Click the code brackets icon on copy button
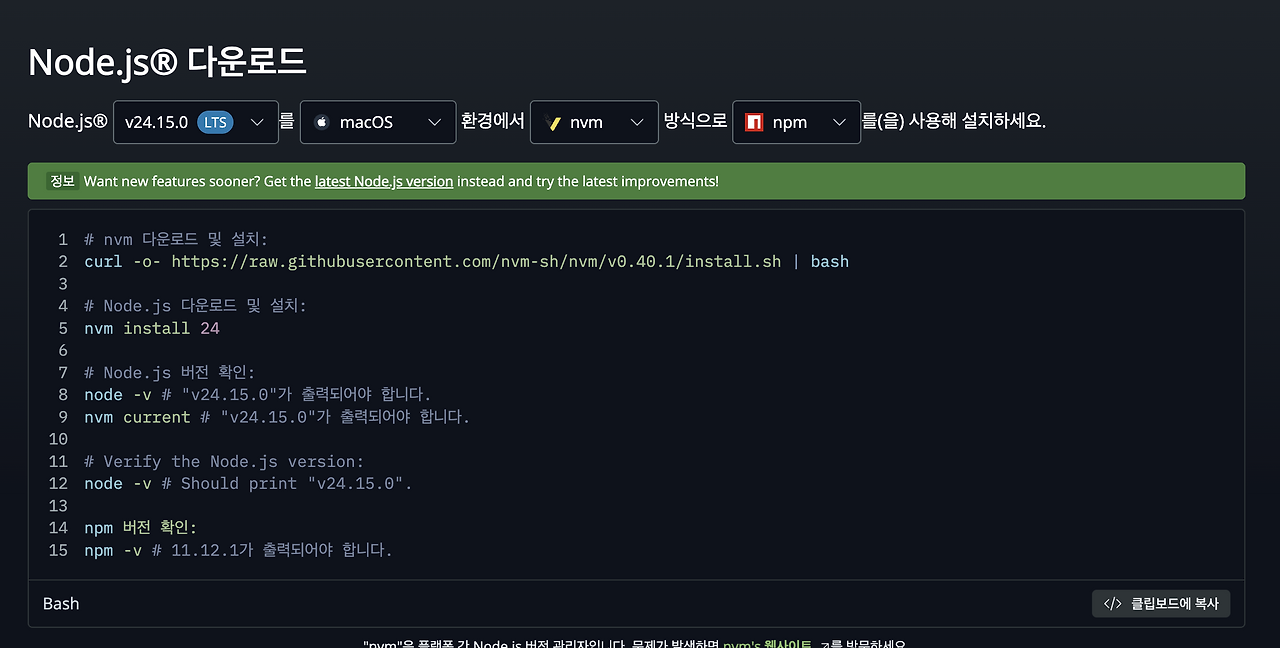This screenshot has height=648, width=1280. (x=1113, y=603)
